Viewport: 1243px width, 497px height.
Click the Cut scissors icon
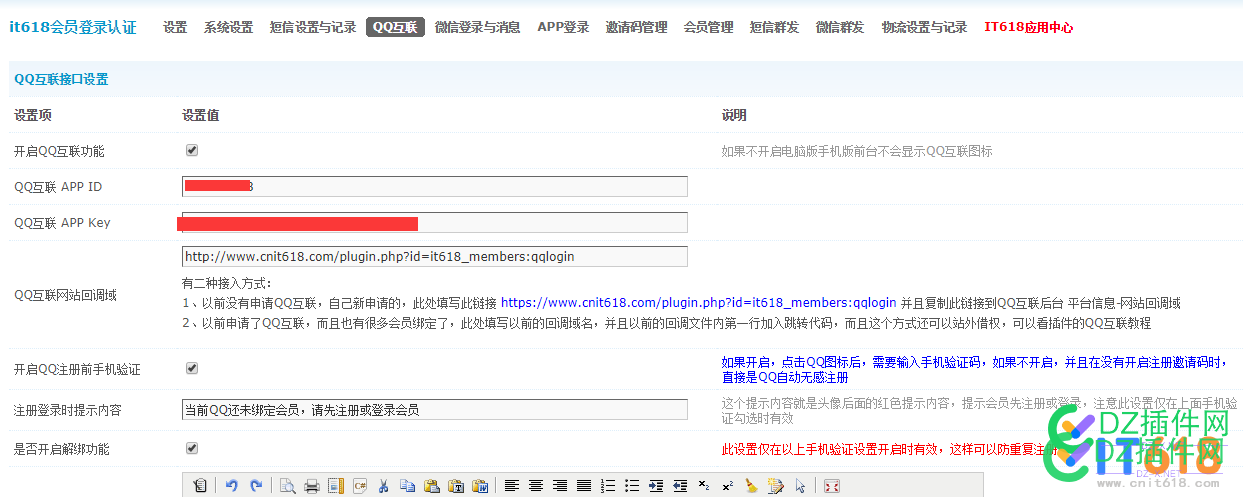tap(384, 486)
